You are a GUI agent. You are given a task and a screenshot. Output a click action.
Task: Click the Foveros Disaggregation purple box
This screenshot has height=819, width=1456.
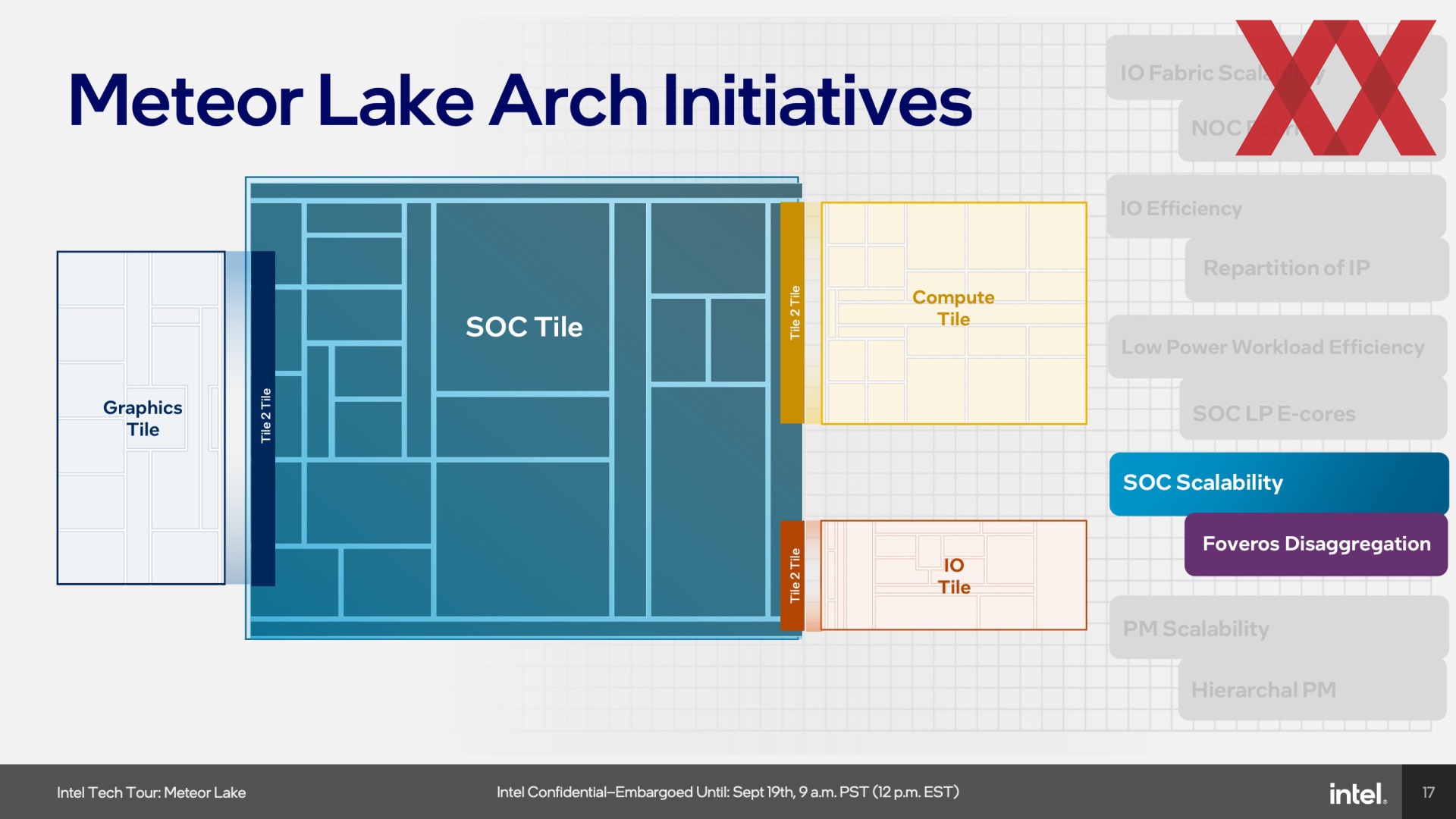[x=1316, y=544]
